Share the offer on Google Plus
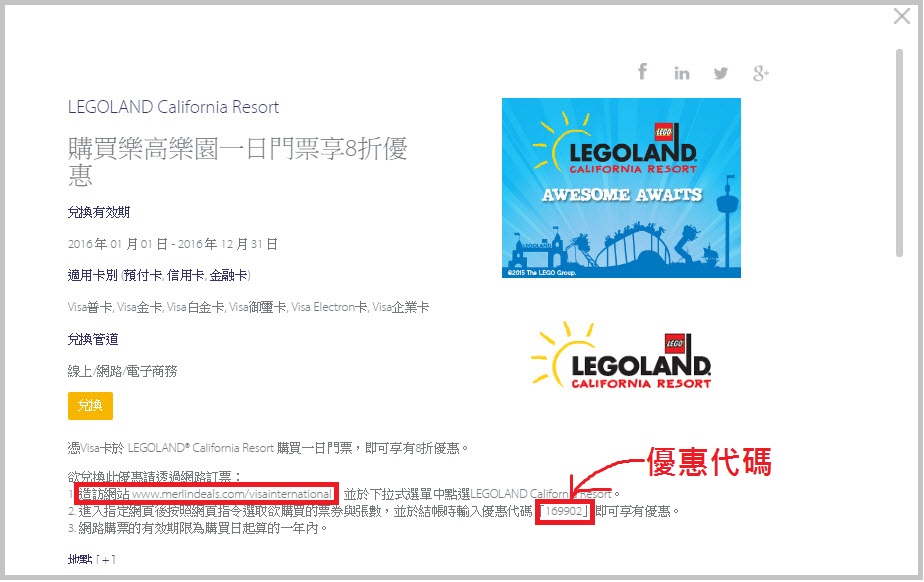 click(x=760, y=73)
